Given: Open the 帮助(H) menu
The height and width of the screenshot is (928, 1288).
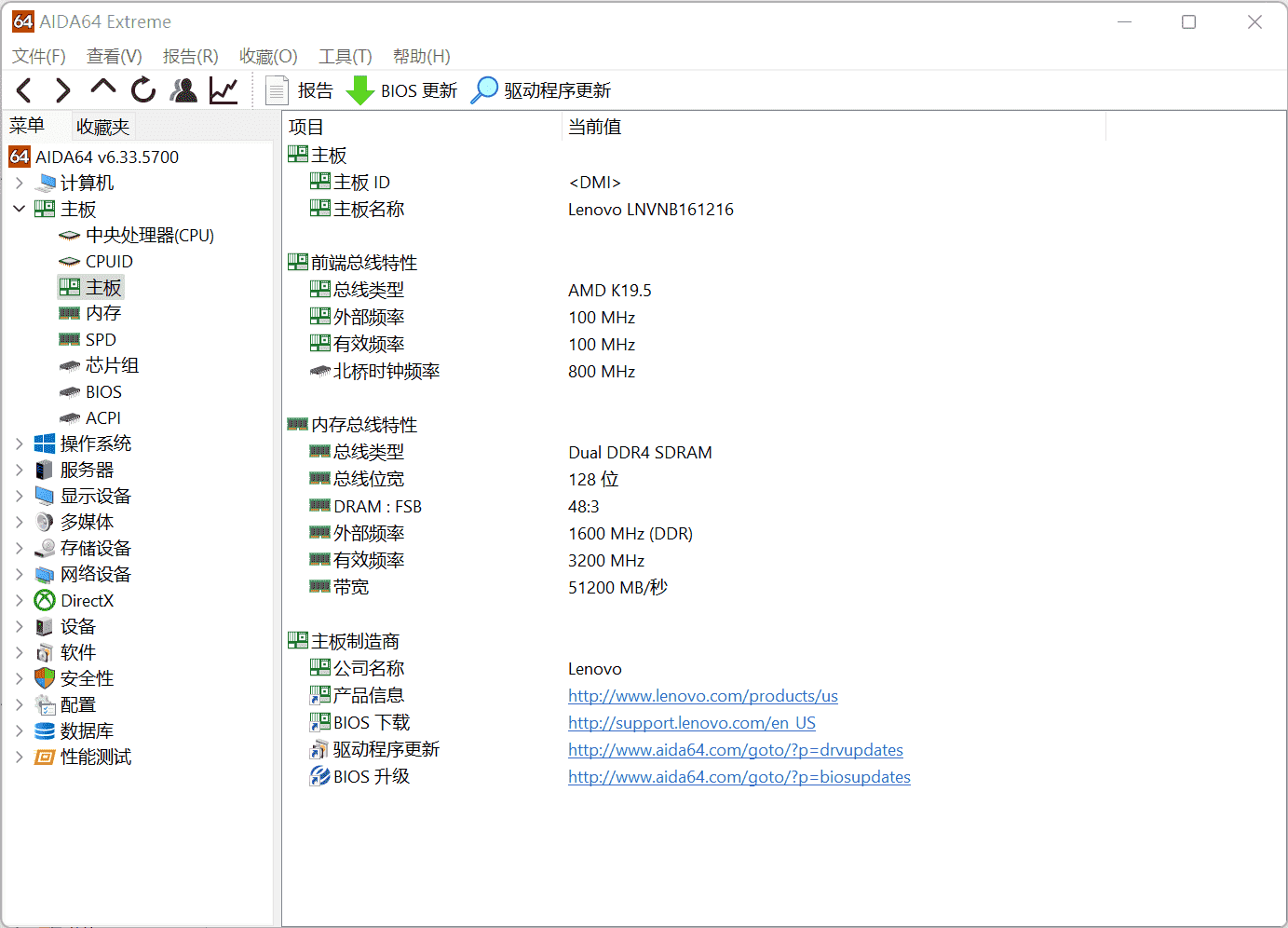Looking at the screenshot, I should pyautogui.click(x=422, y=56).
